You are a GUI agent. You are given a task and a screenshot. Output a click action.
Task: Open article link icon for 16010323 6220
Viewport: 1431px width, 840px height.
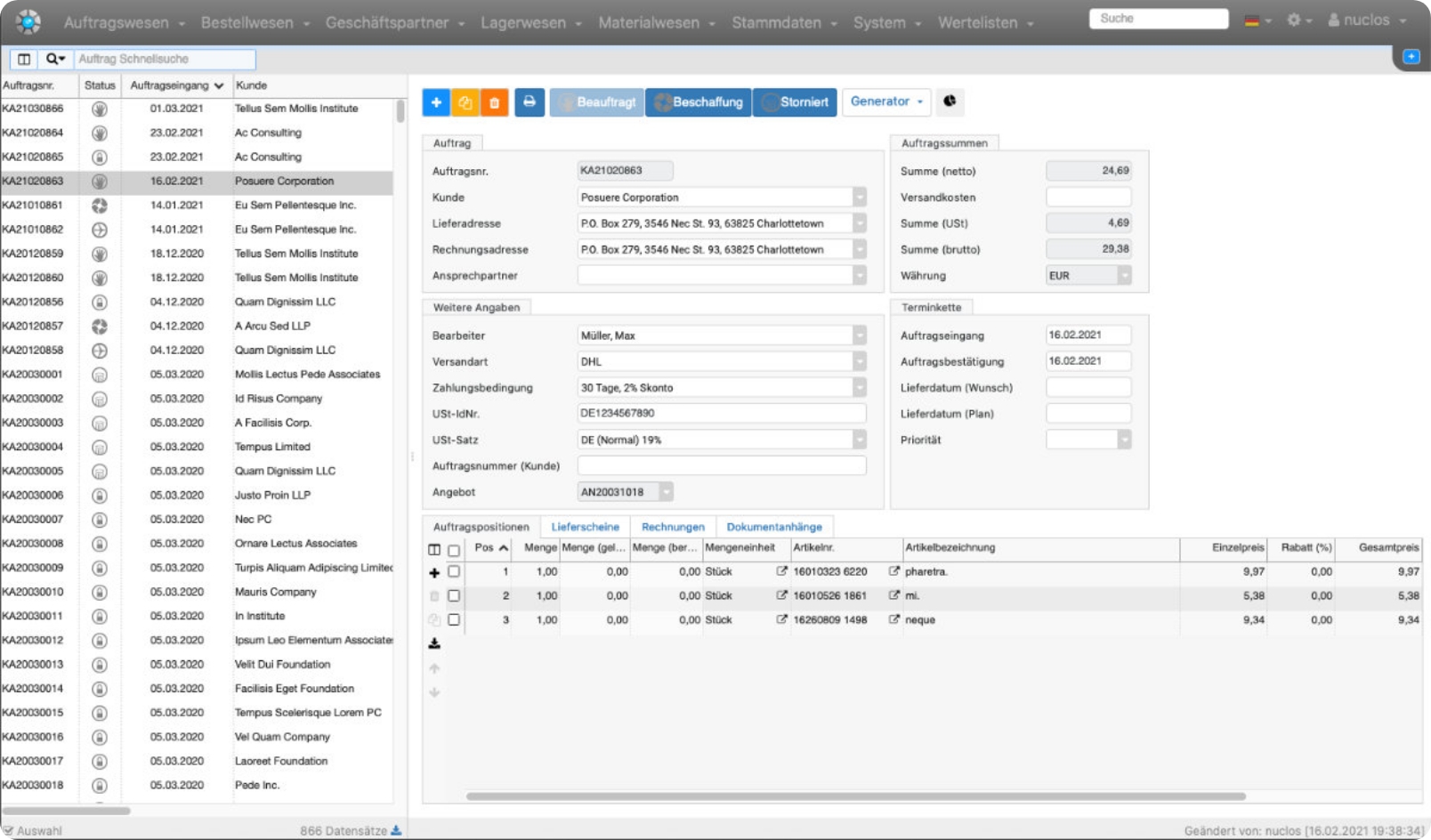pyautogui.click(x=781, y=571)
